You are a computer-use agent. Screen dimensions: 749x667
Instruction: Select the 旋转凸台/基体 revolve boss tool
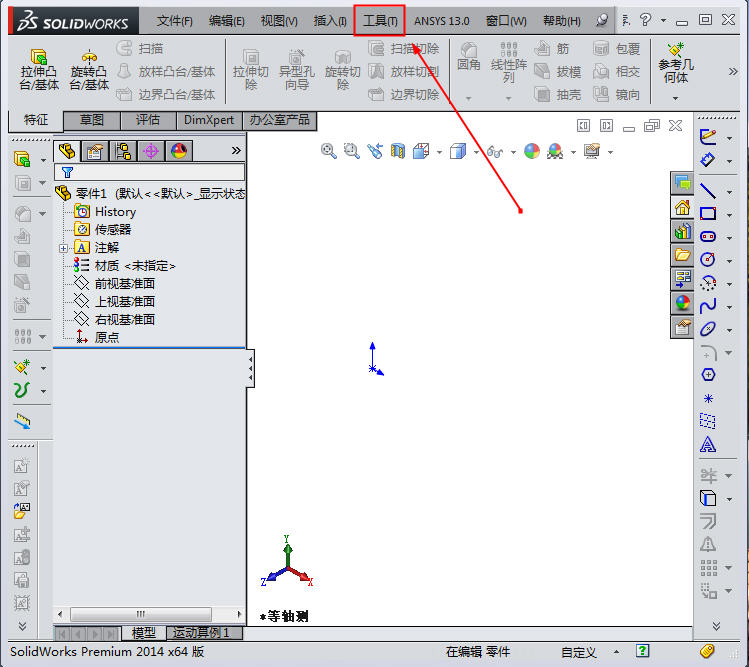pos(89,70)
